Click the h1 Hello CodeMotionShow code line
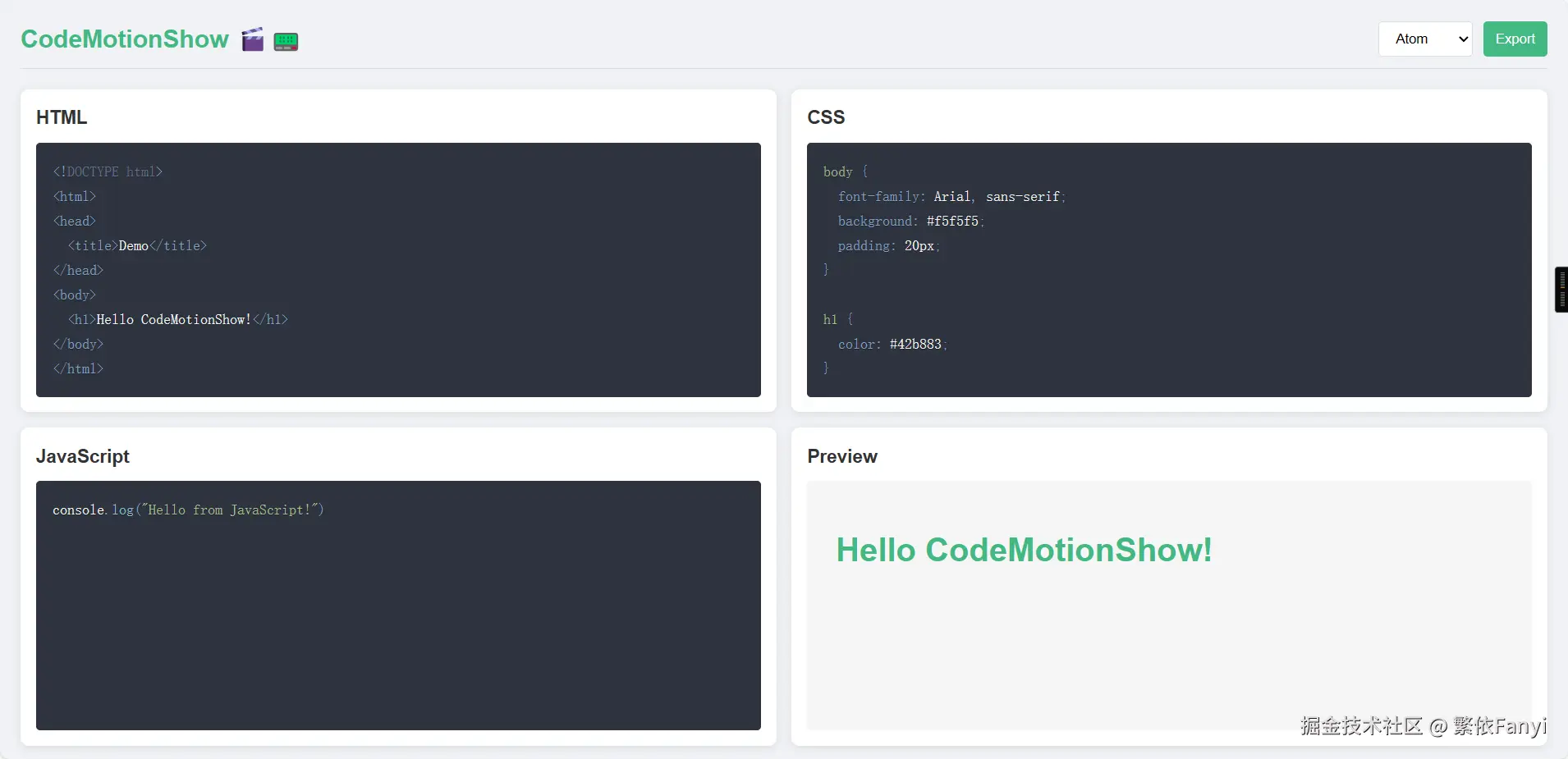The image size is (1568, 759). pos(178,319)
